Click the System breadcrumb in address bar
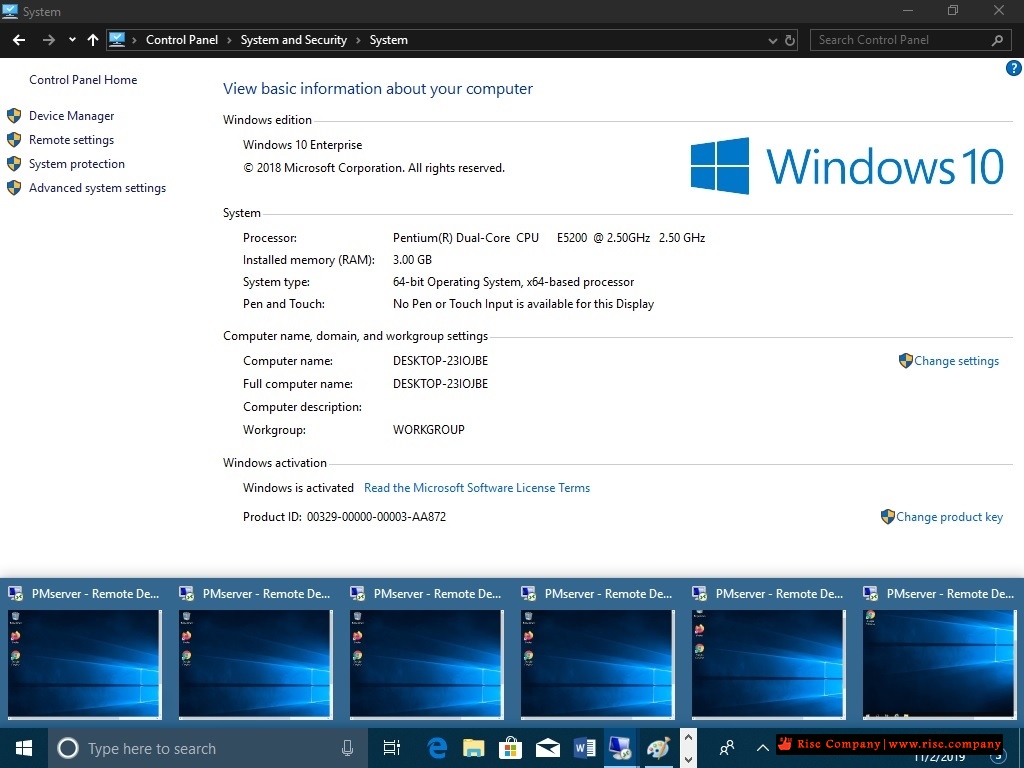The height and width of the screenshot is (768, 1024). tap(389, 40)
